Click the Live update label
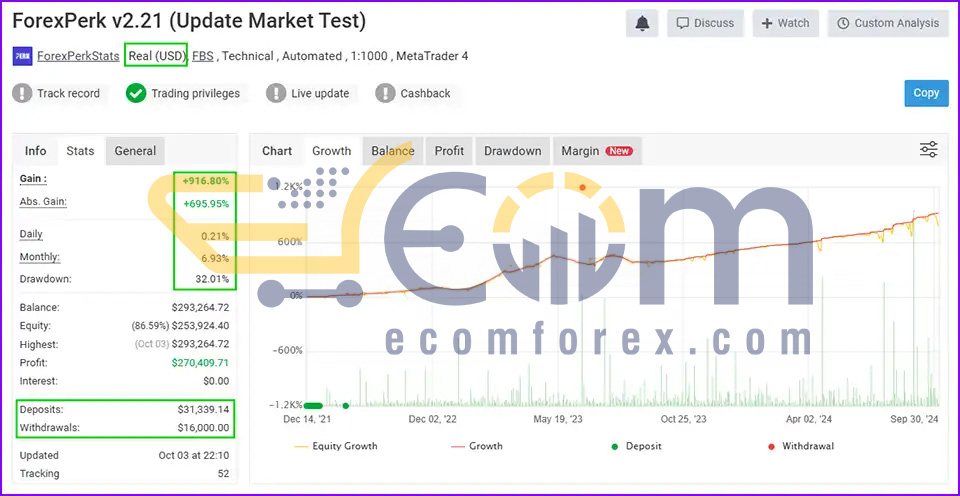The image size is (960, 496). click(x=320, y=94)
